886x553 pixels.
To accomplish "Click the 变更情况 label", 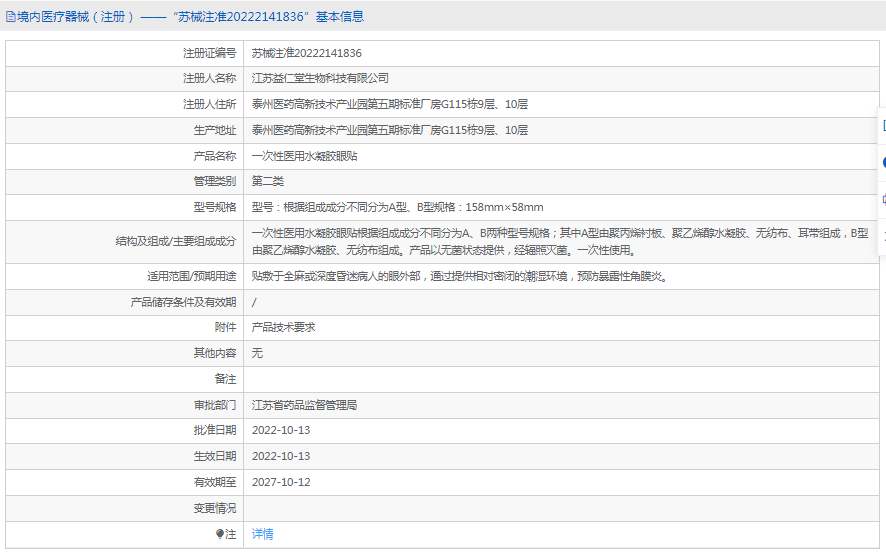I will (215, 508).
